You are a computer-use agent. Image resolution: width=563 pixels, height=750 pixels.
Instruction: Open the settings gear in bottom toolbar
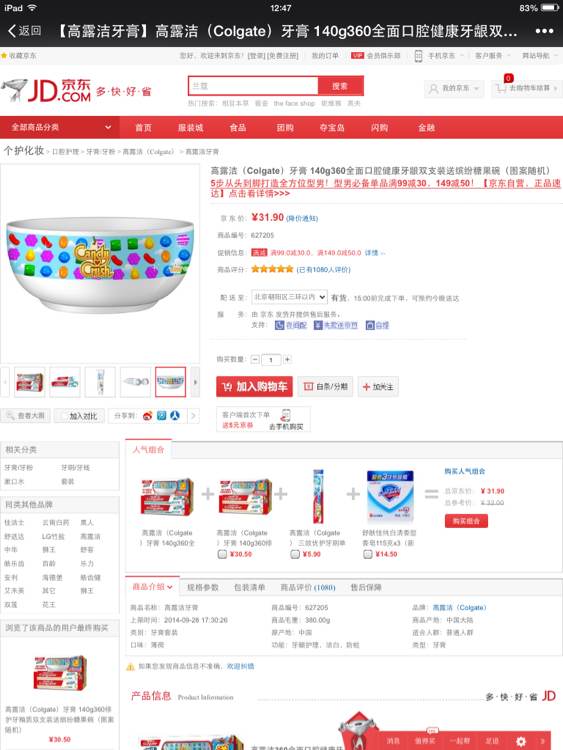521,741
